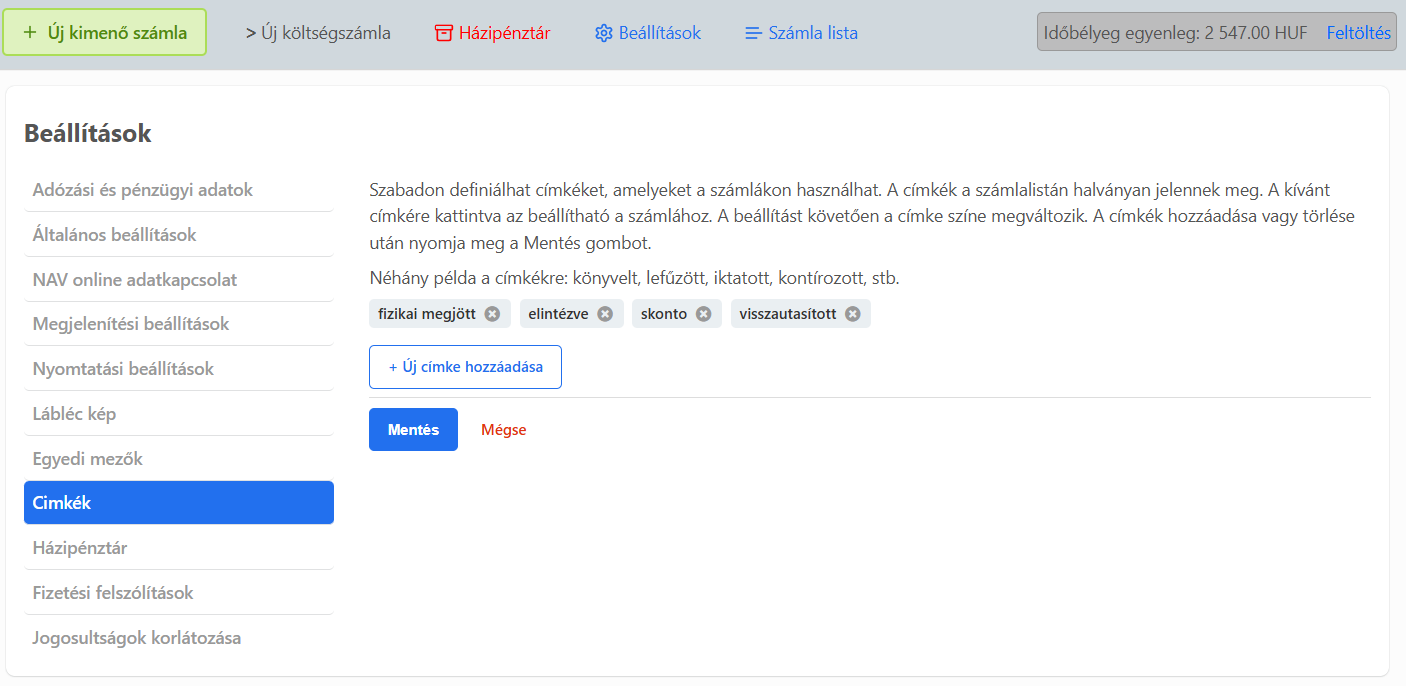This screenshot has height=686, width=1406.
Task: Click the plus icon for new outgoing invoice
Action: pos(30,32)
